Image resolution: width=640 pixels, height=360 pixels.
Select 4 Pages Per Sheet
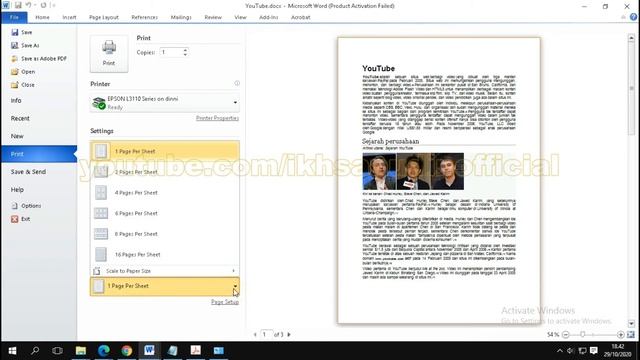point(165,193)
